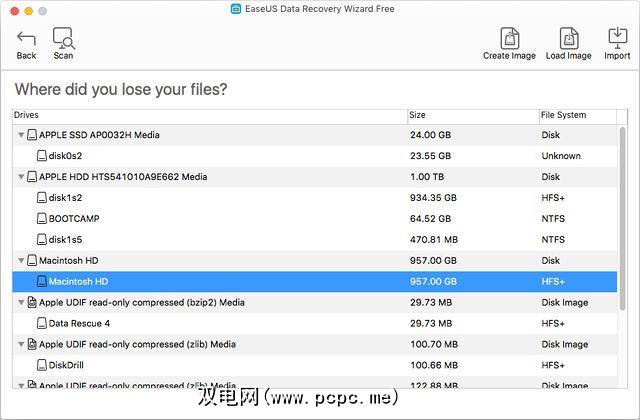Image resolution: width=640 pixels, height=420 pixels.
Task: Select the disk1s2 row
Action: click(x=315, y=198)
